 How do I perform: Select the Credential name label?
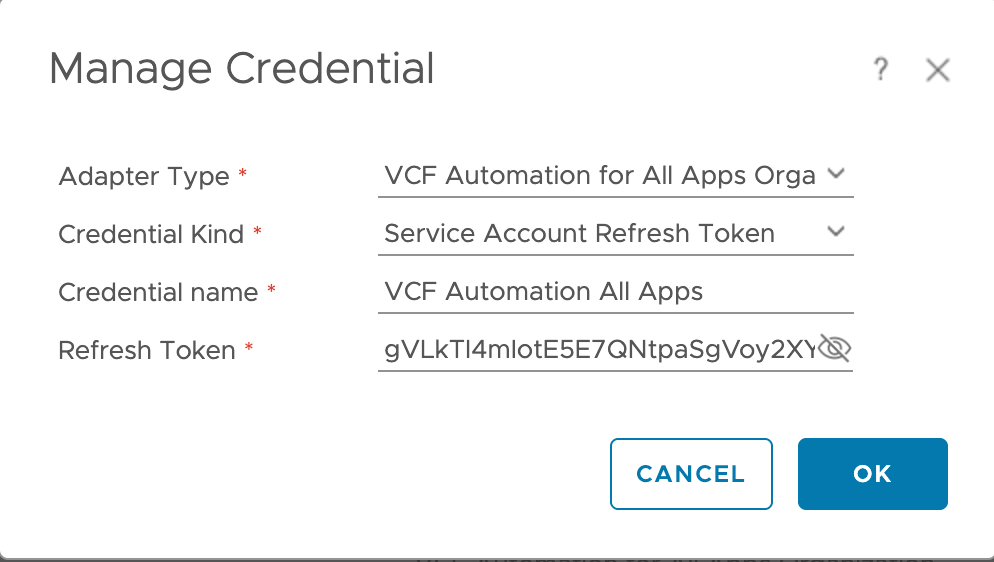point(158,293)
